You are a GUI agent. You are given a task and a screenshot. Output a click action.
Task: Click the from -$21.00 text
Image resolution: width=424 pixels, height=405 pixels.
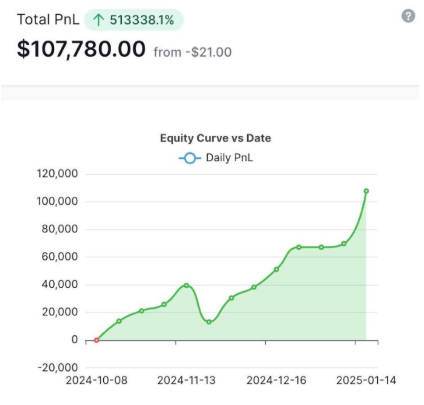click(x=192, y=52)
